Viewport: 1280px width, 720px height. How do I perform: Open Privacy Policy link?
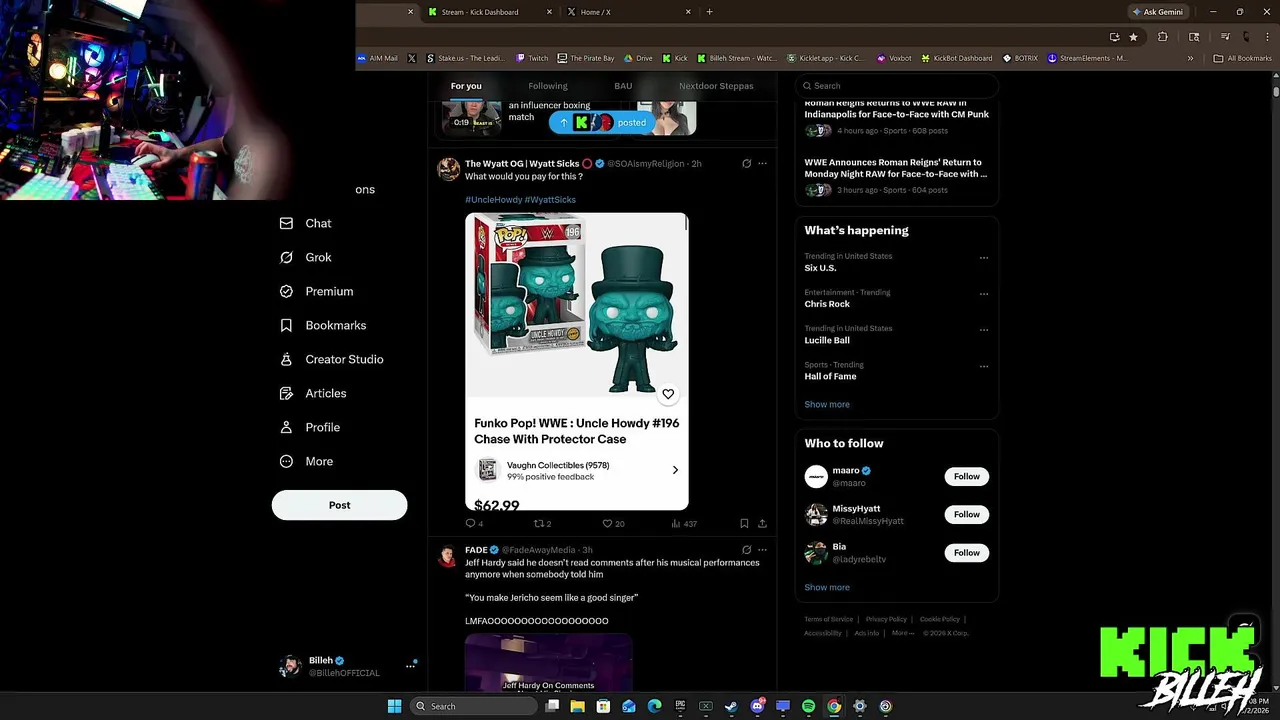coord(886,619)
